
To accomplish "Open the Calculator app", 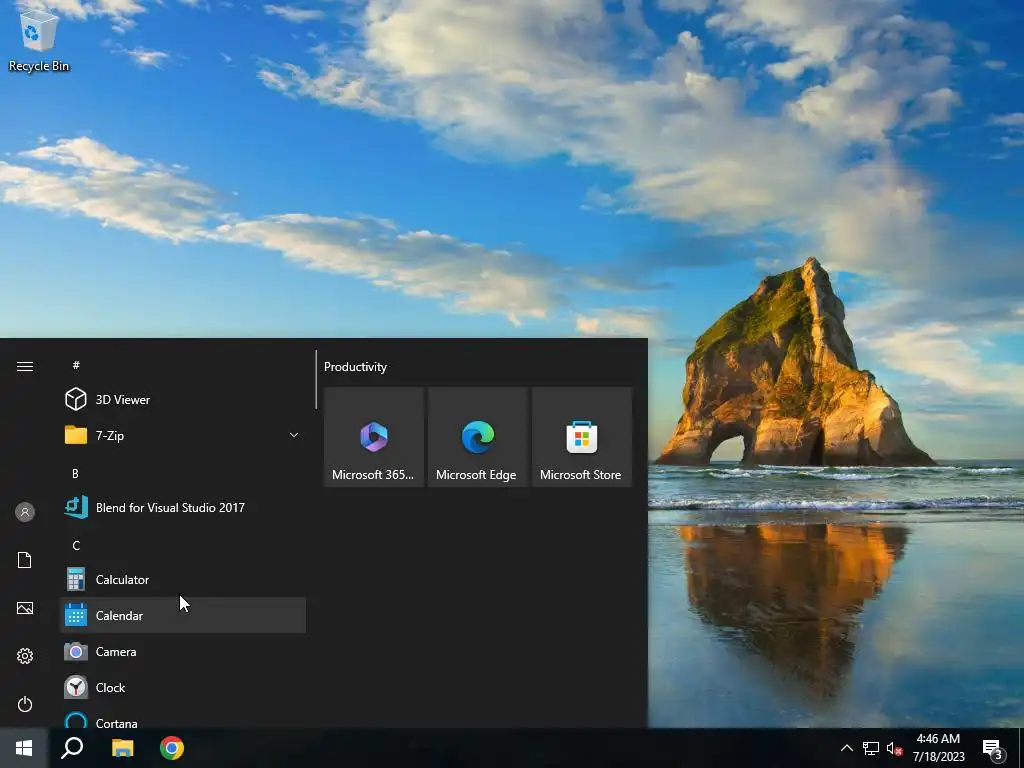I will pos(183,579).
